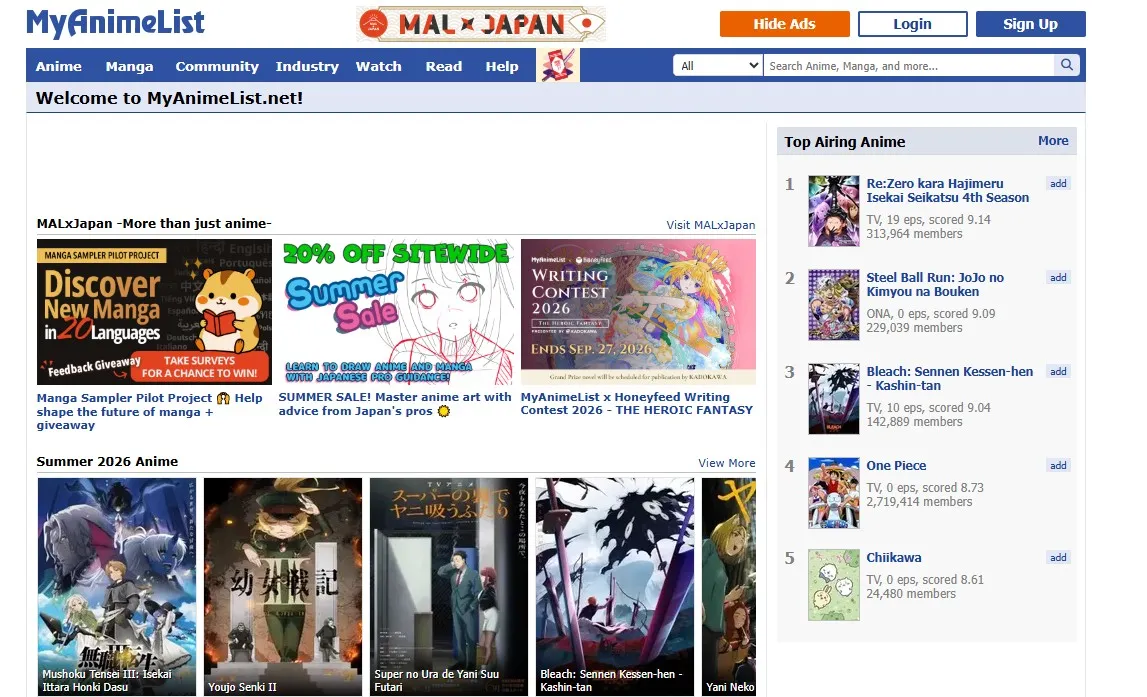The image size is (1147, 697).
Task: Open Manga Sampler Pilot Project link
Action: point(149,411)
